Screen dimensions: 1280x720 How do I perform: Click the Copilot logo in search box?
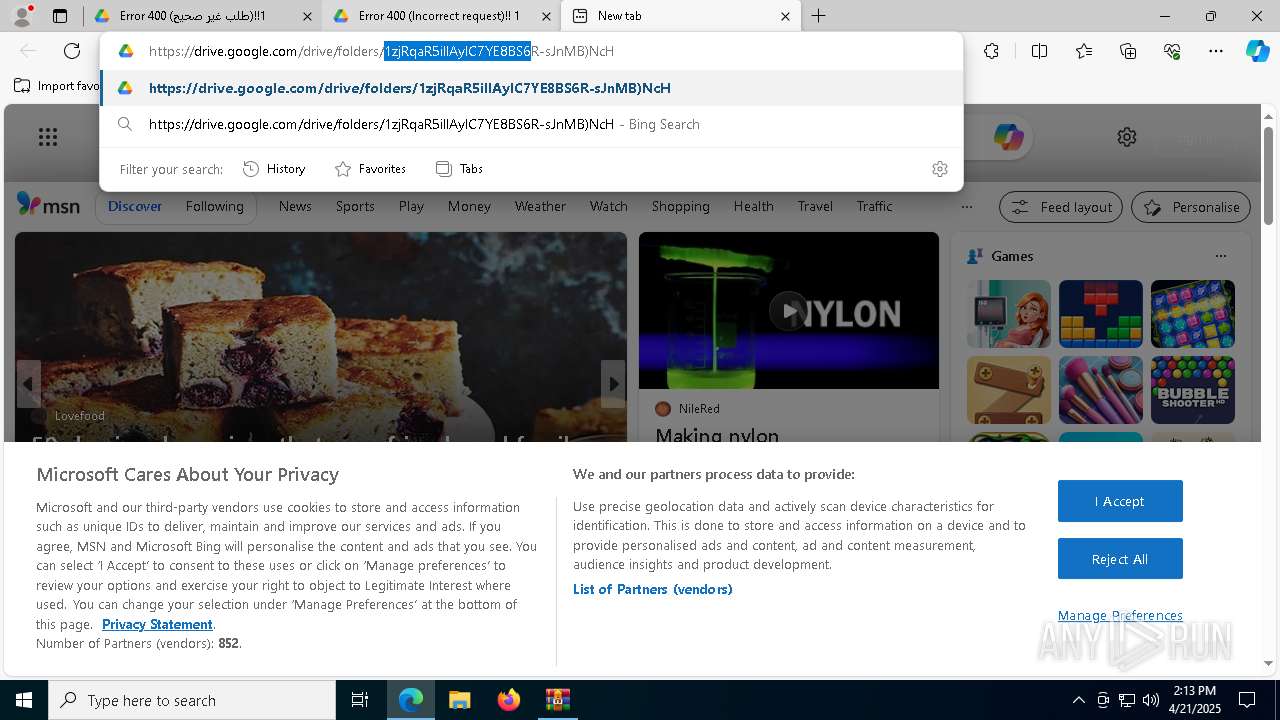(x=1008, y=137)
